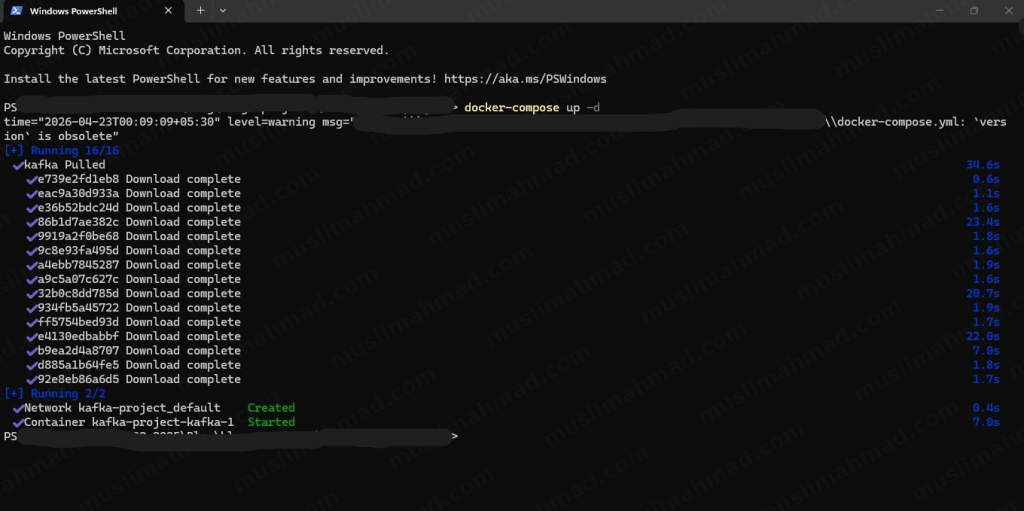Click layer 9919a2f0be68 Download complete

pyautogui.click(x=139, y=236)
